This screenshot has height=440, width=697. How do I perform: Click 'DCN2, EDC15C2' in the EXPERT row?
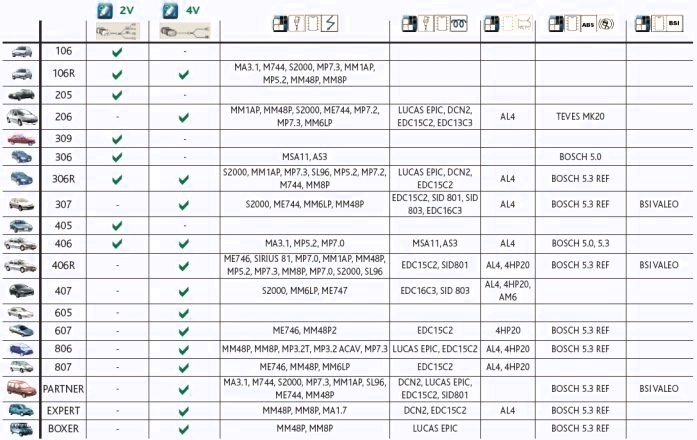435,411
